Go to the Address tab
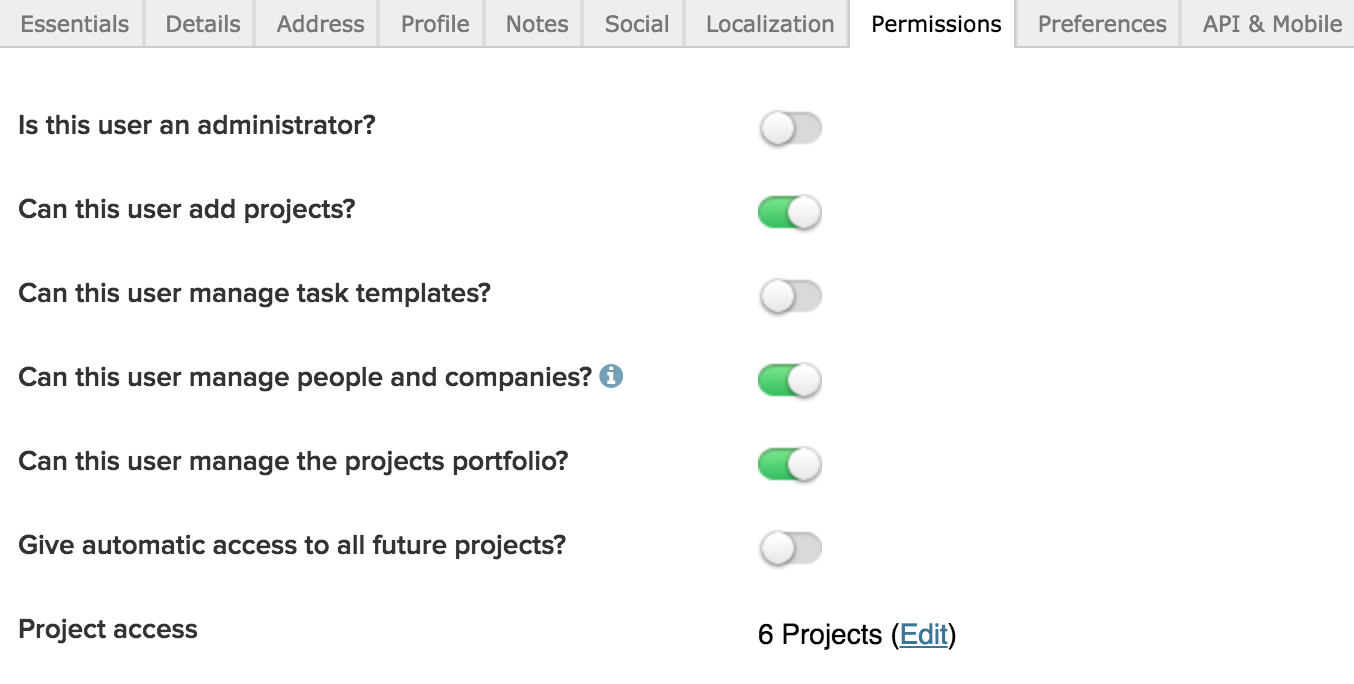 [320, 24]
